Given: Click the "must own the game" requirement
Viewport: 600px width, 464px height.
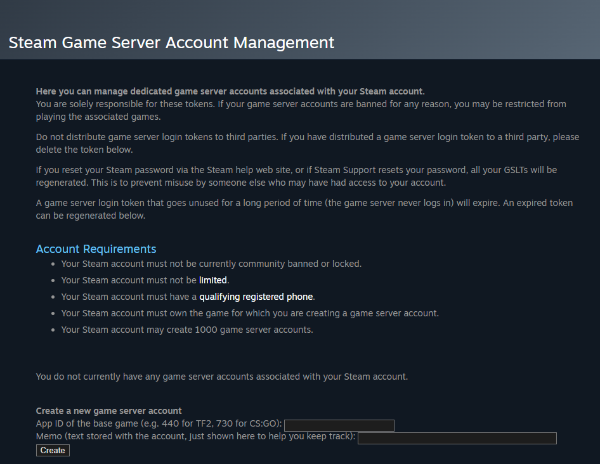Looking at the screenshot, I should [249, 313].
